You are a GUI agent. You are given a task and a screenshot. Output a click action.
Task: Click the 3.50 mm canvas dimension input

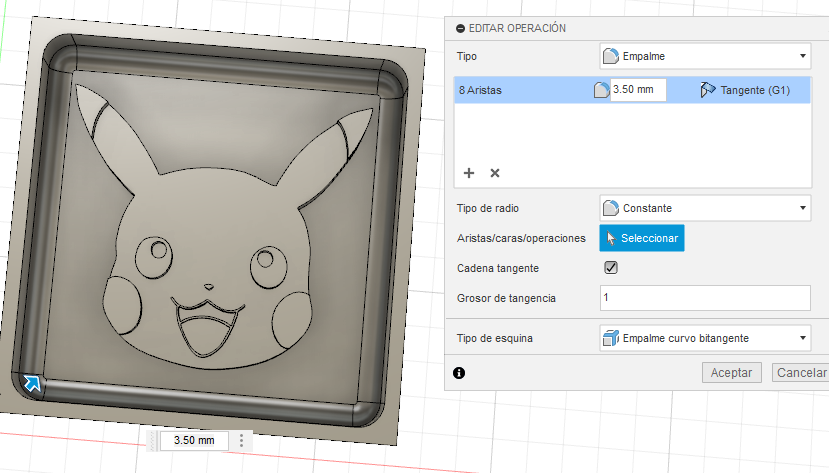[194, 440]
